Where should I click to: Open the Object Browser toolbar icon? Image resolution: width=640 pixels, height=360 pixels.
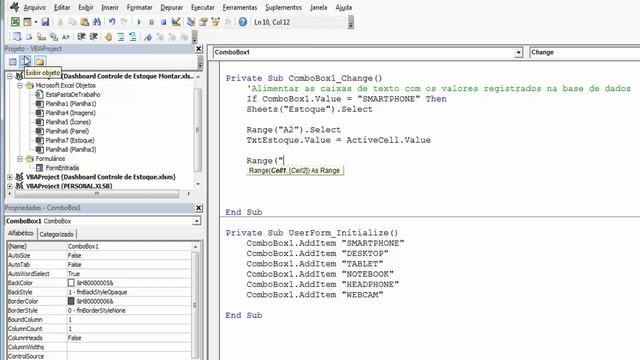216,22
